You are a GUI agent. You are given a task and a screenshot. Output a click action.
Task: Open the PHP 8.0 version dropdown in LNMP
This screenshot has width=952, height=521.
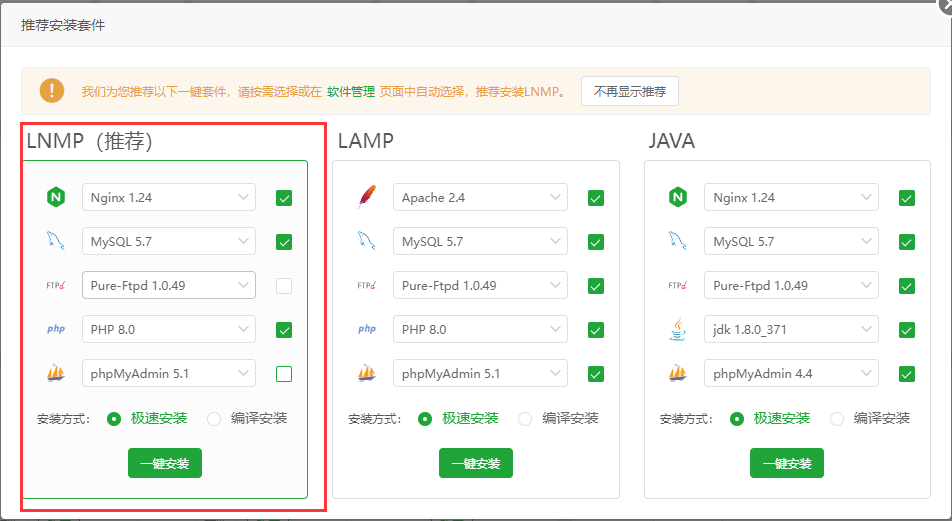click(169, 329)
